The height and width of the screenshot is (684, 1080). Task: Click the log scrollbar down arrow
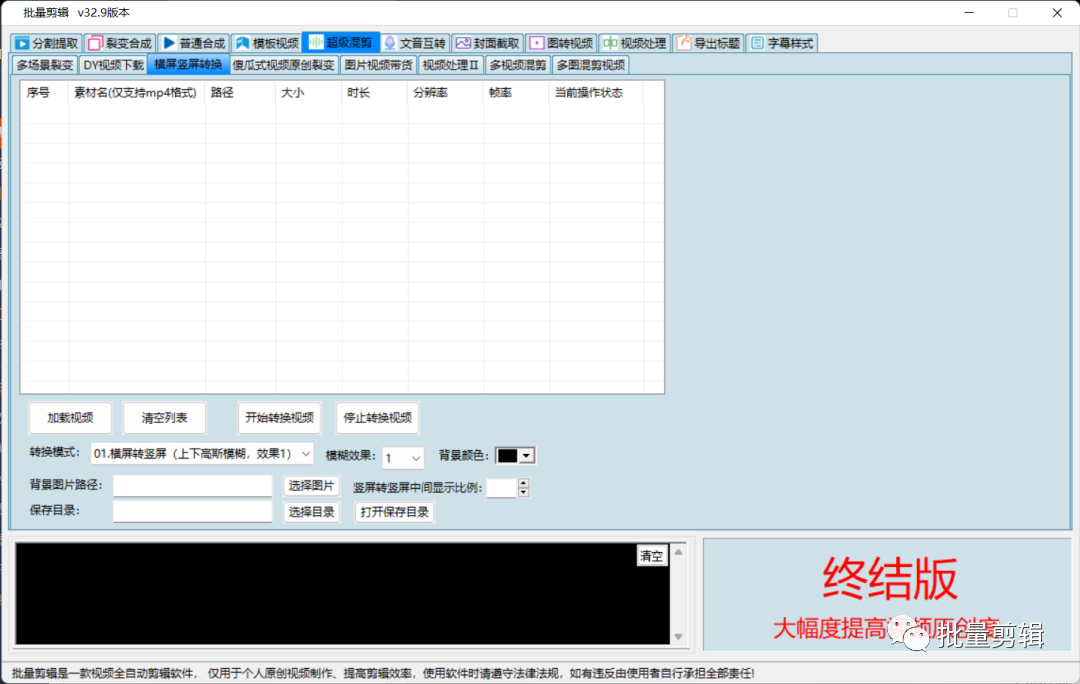pyautogui.click(x=678, y=636)
